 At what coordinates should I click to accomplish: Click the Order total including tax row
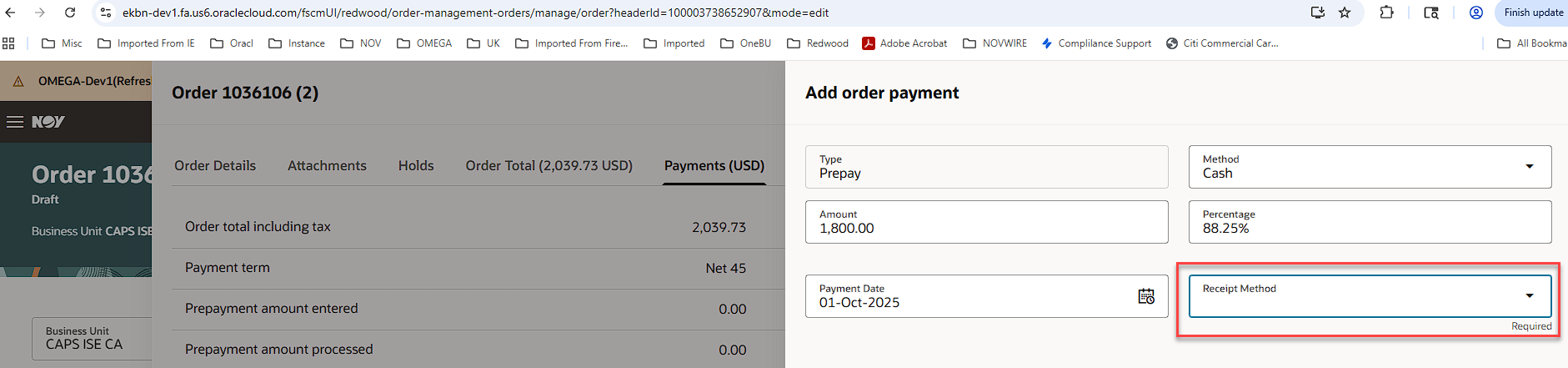coord(478,227)
